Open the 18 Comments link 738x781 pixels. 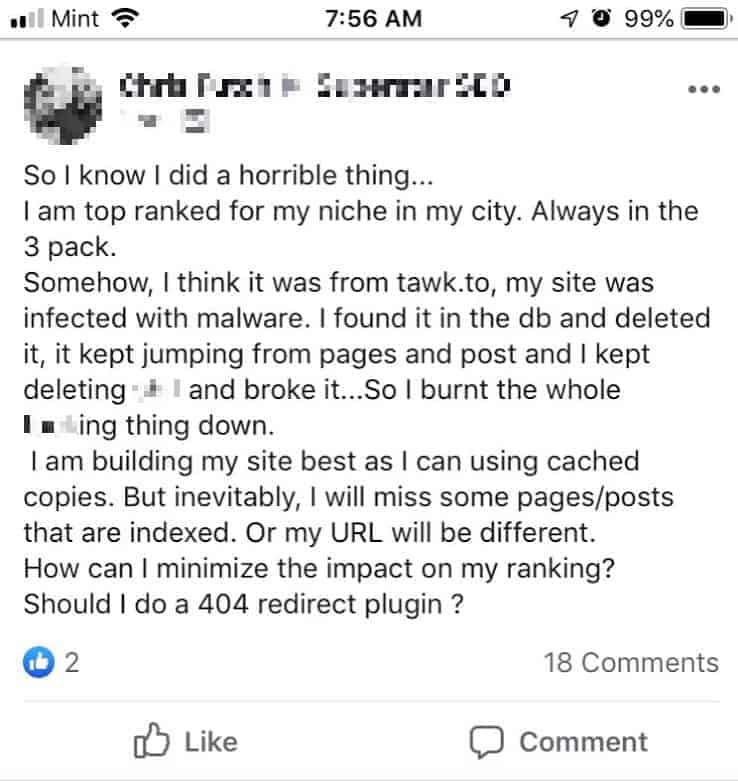pos(630,662)
